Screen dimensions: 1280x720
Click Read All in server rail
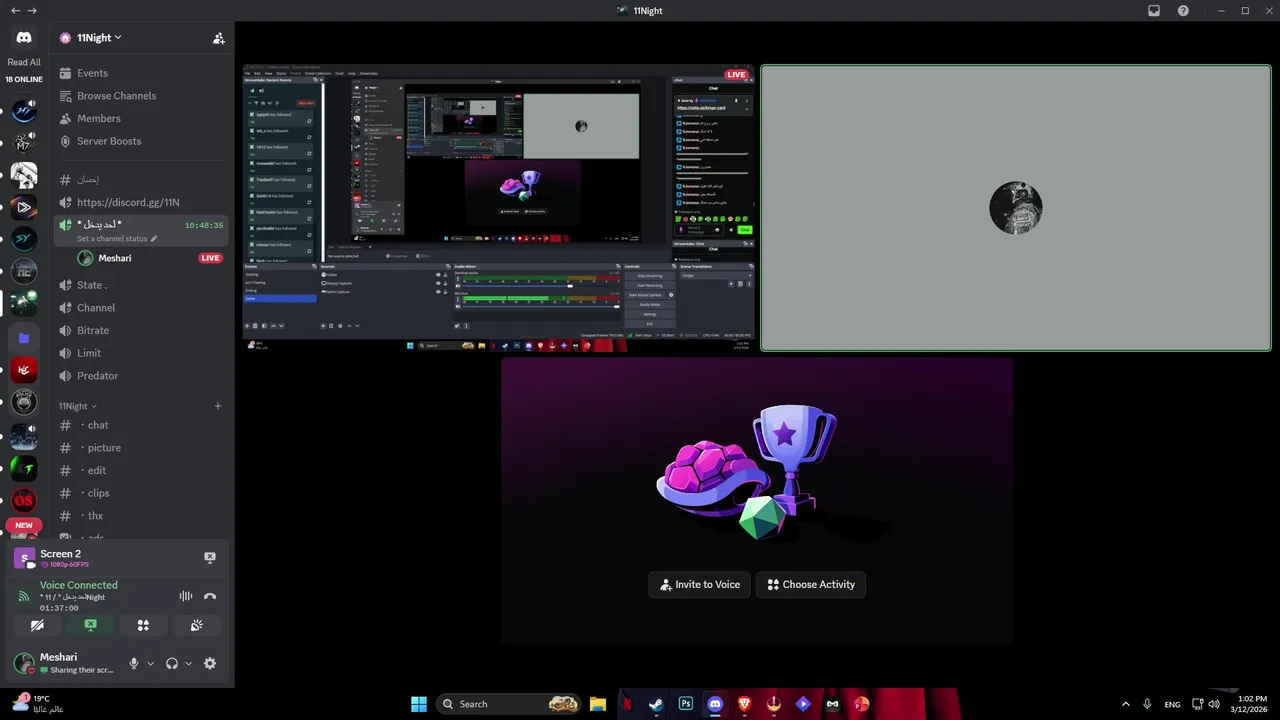click(x=24, y=62)
